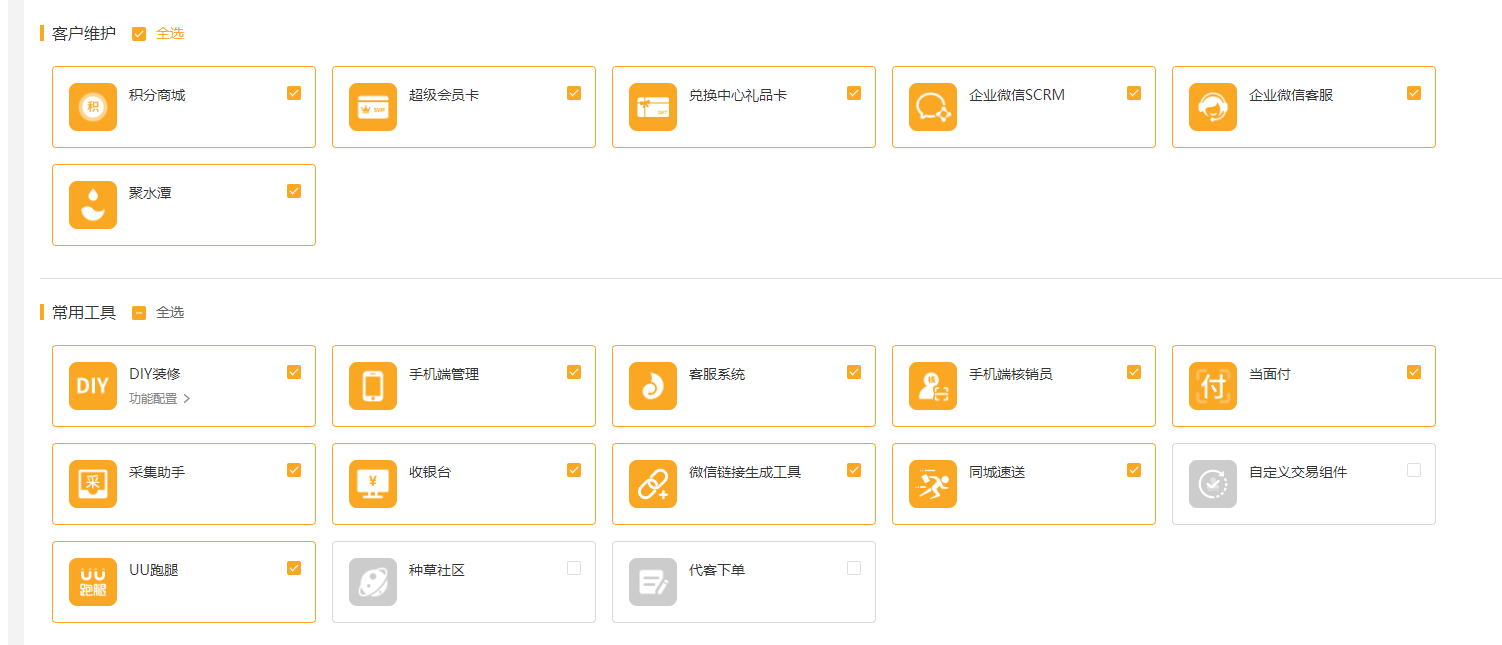
Task: Click the 企业微信客服 headset icon
Action: [1213, 107]
